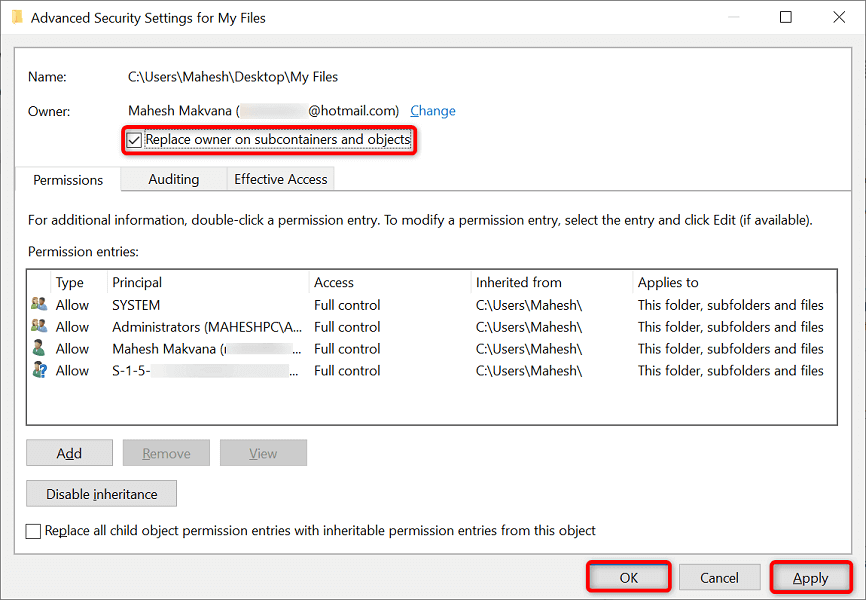Toggle Replace owner on subcontainers and objects

point(135,140)
